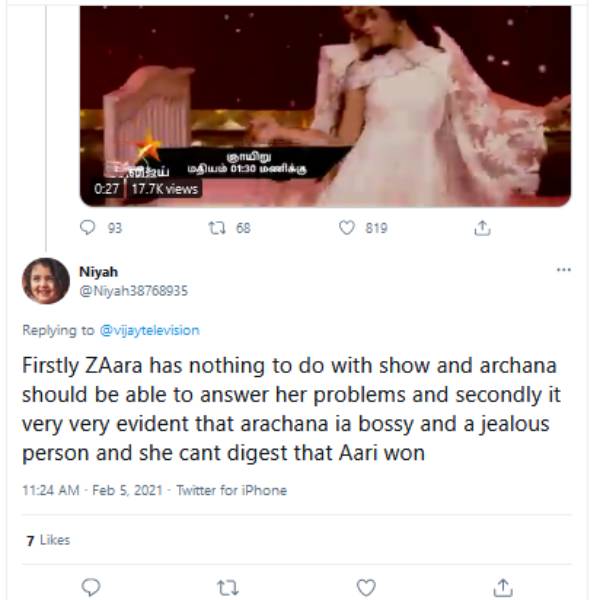The width and height of the screenshot is (600, 600).
Task: Open Niyah's profile picture
Action: (45, 281)
